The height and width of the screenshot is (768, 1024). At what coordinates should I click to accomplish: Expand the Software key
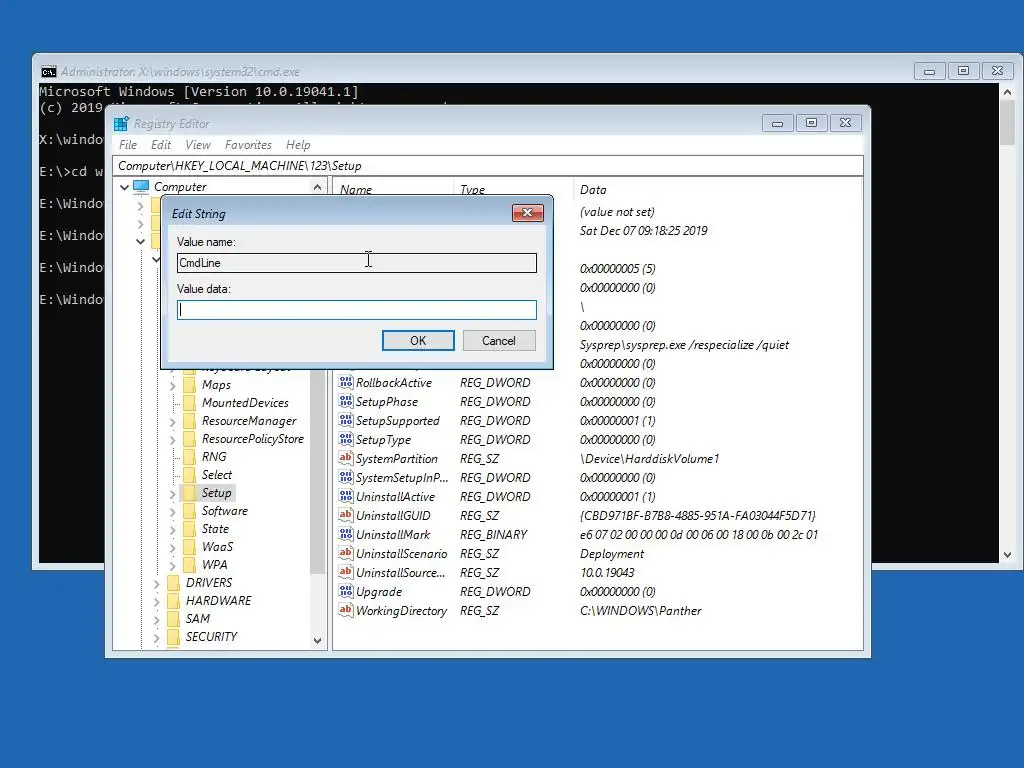click(x=172, y=512)
